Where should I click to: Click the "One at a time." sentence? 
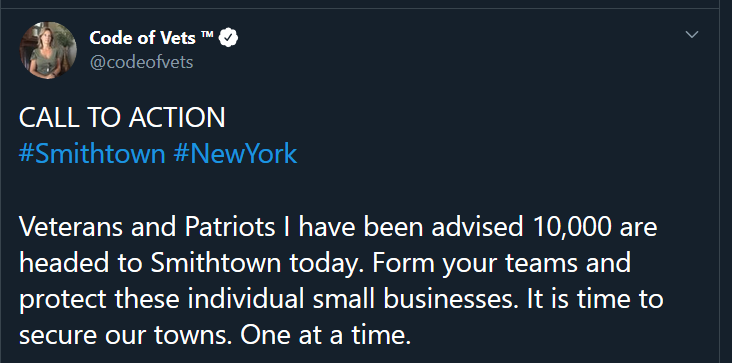click(x=325, y=335)
